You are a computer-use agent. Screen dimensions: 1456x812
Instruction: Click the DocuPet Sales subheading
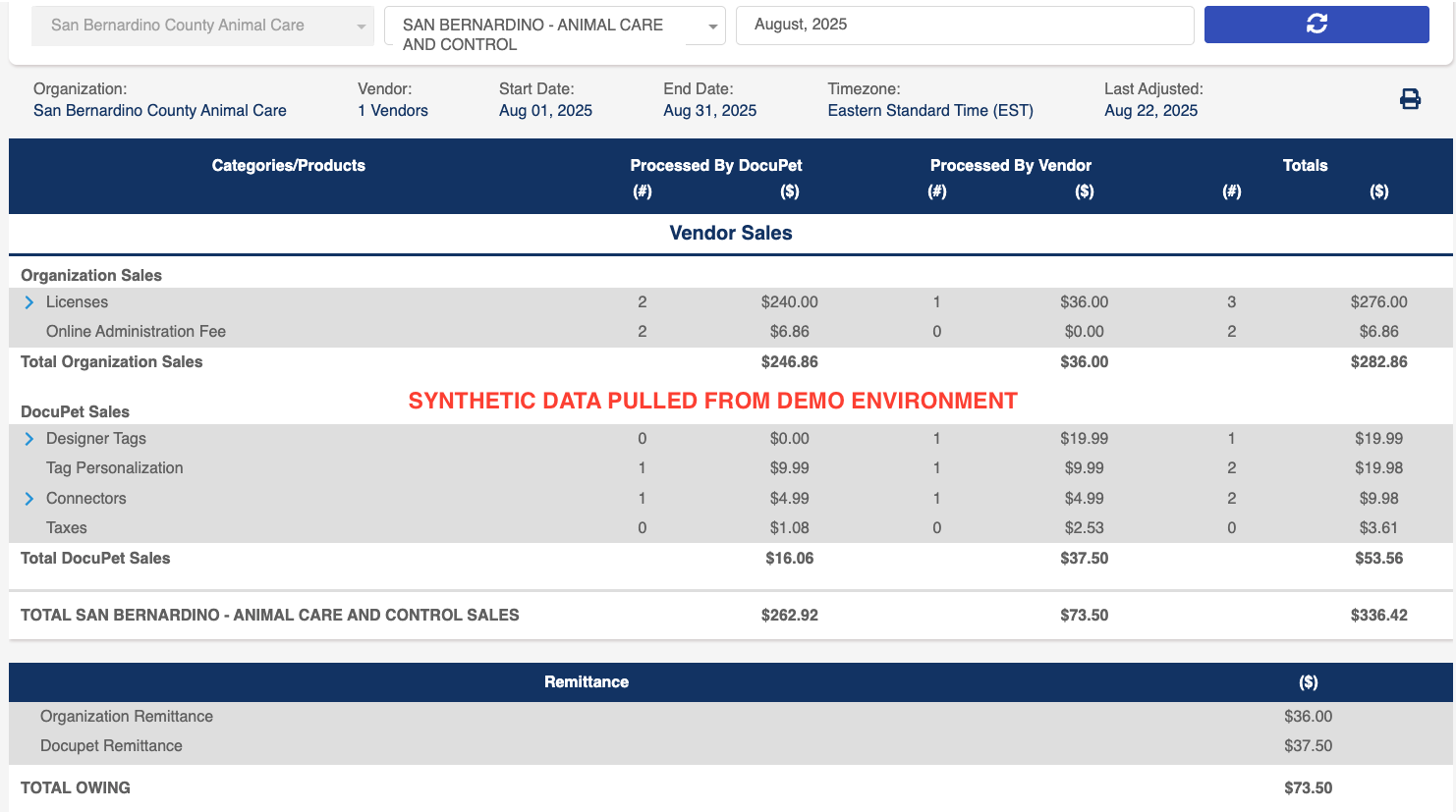tap(75, 412)
